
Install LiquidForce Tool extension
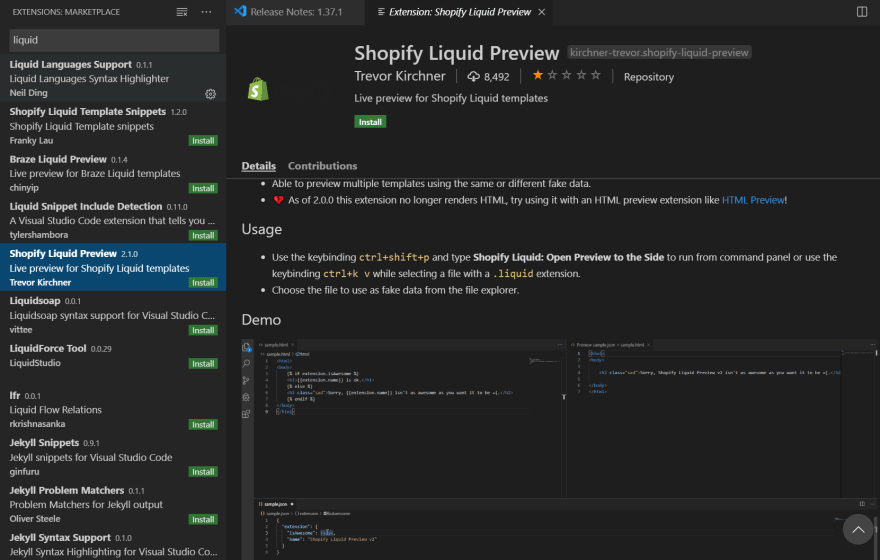pyautogui.click(x=203, y=364)
